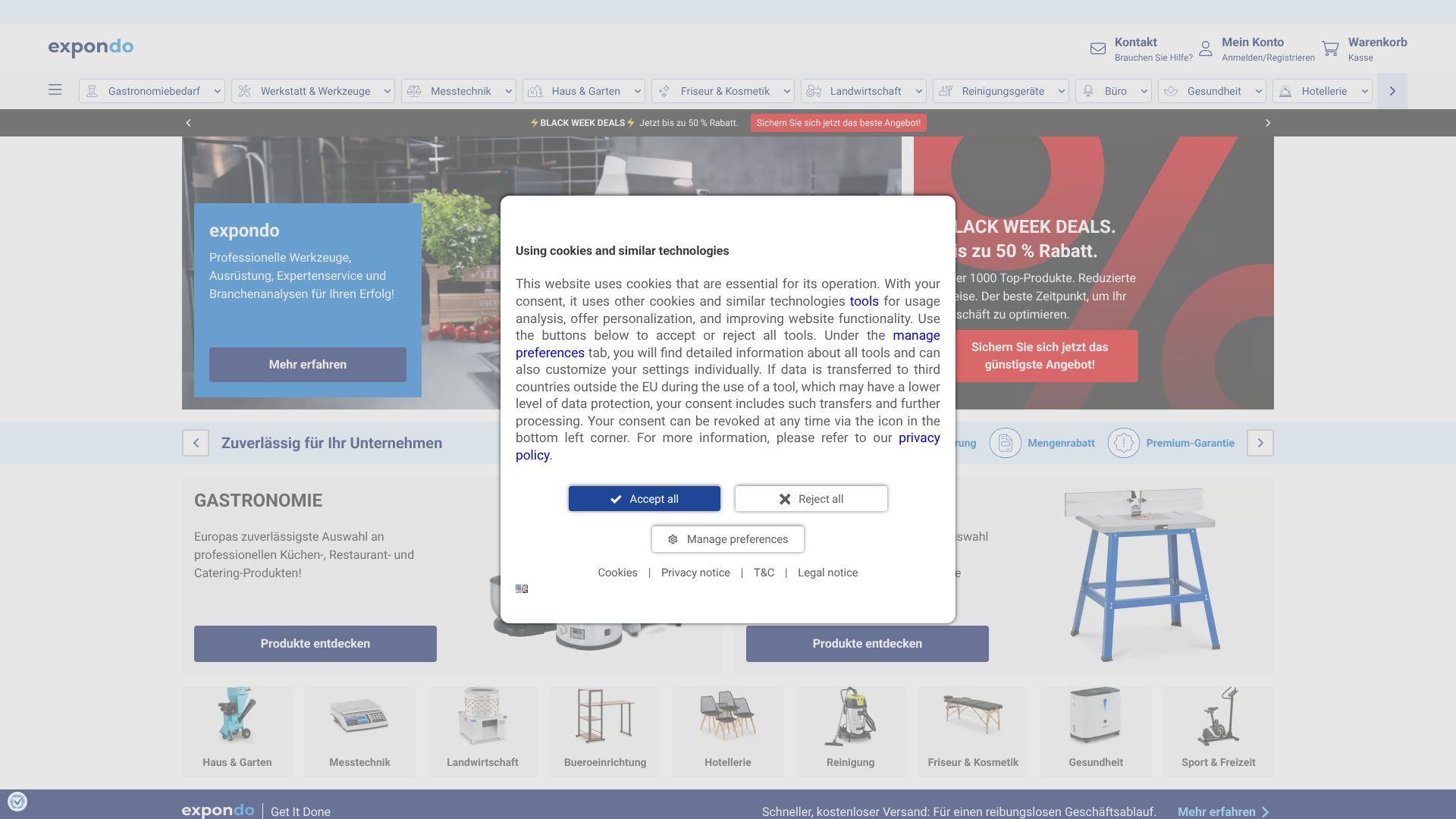The image size is (1456, 819).
Task: Open the Kontakt envelope icon
Action: coord(1097,49)
